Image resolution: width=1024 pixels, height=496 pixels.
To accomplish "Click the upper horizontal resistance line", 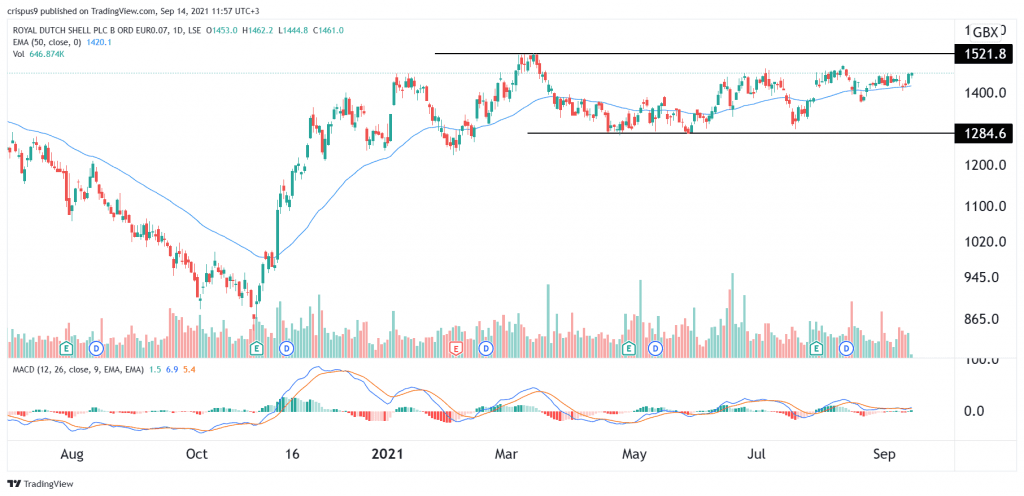I will (694, 54).
